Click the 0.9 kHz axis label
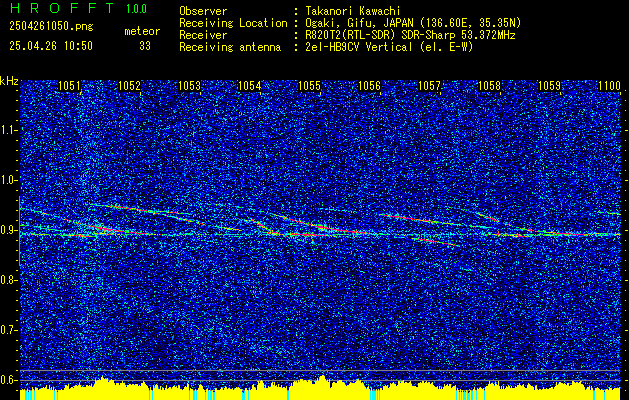This screenshot has width=629, height=400. click(8, 230)
